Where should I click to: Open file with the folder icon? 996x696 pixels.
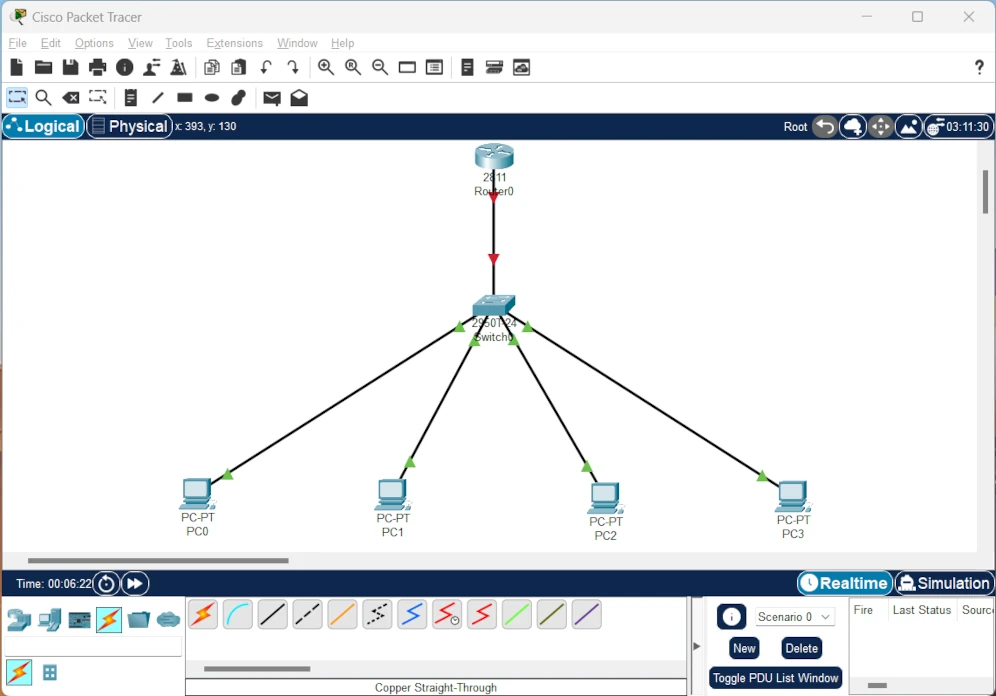(x=43, y=67)
